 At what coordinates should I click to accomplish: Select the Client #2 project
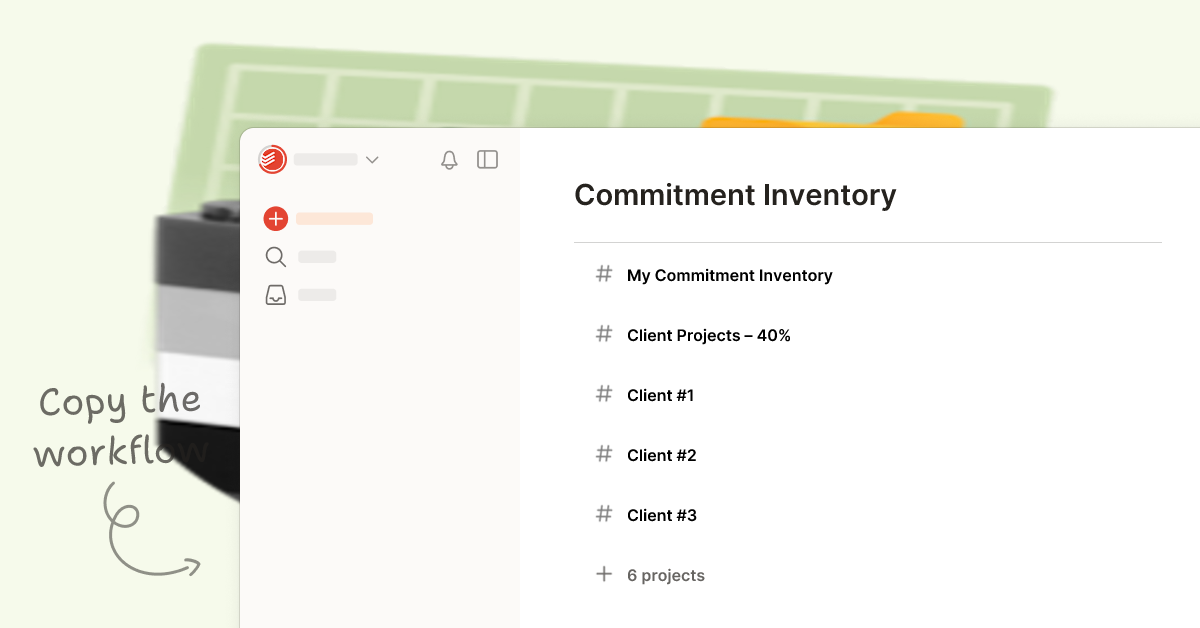coord(661,455)
